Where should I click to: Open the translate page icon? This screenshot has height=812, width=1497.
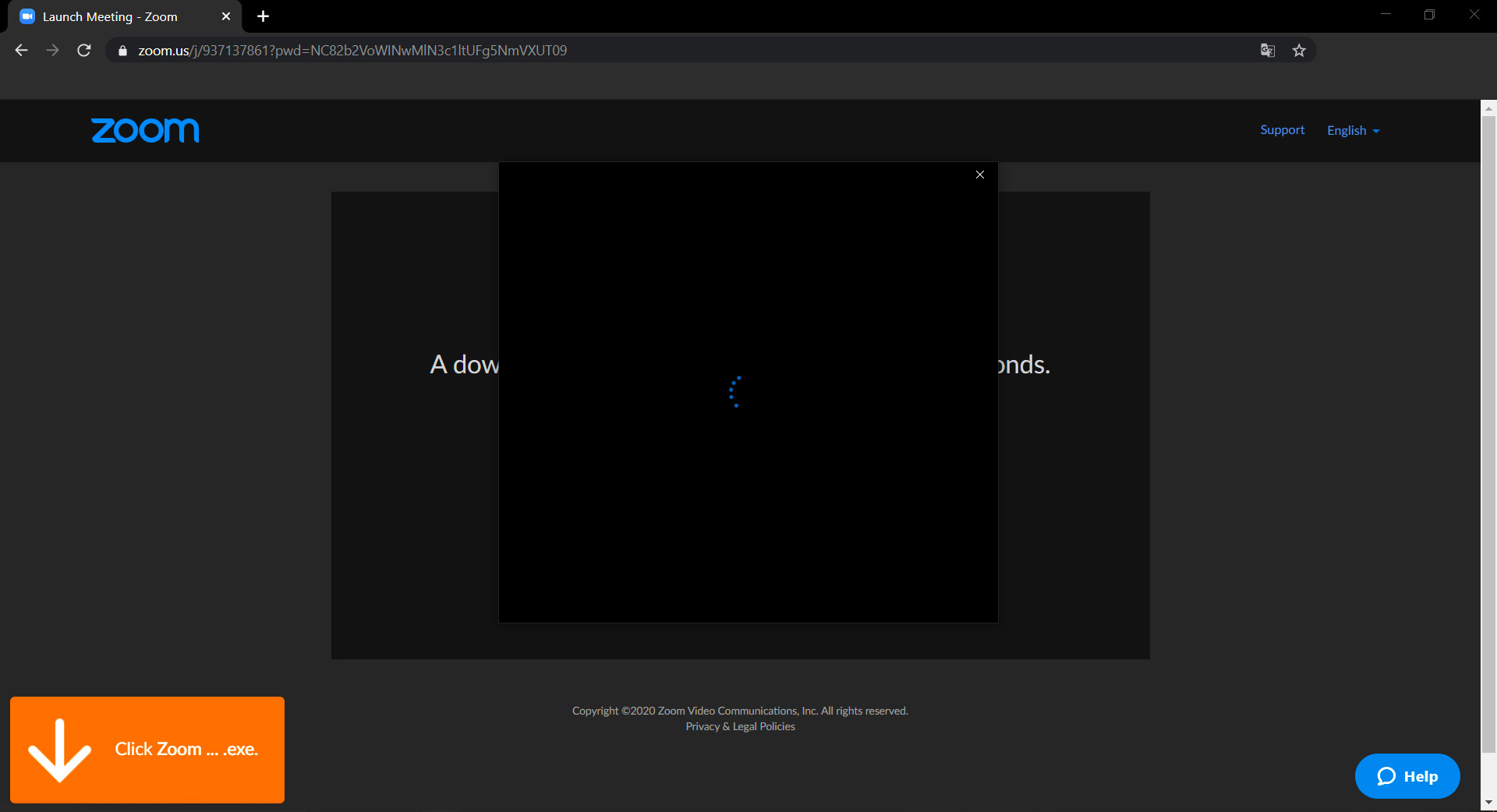pyautogui.click(x=1268, y=51)
